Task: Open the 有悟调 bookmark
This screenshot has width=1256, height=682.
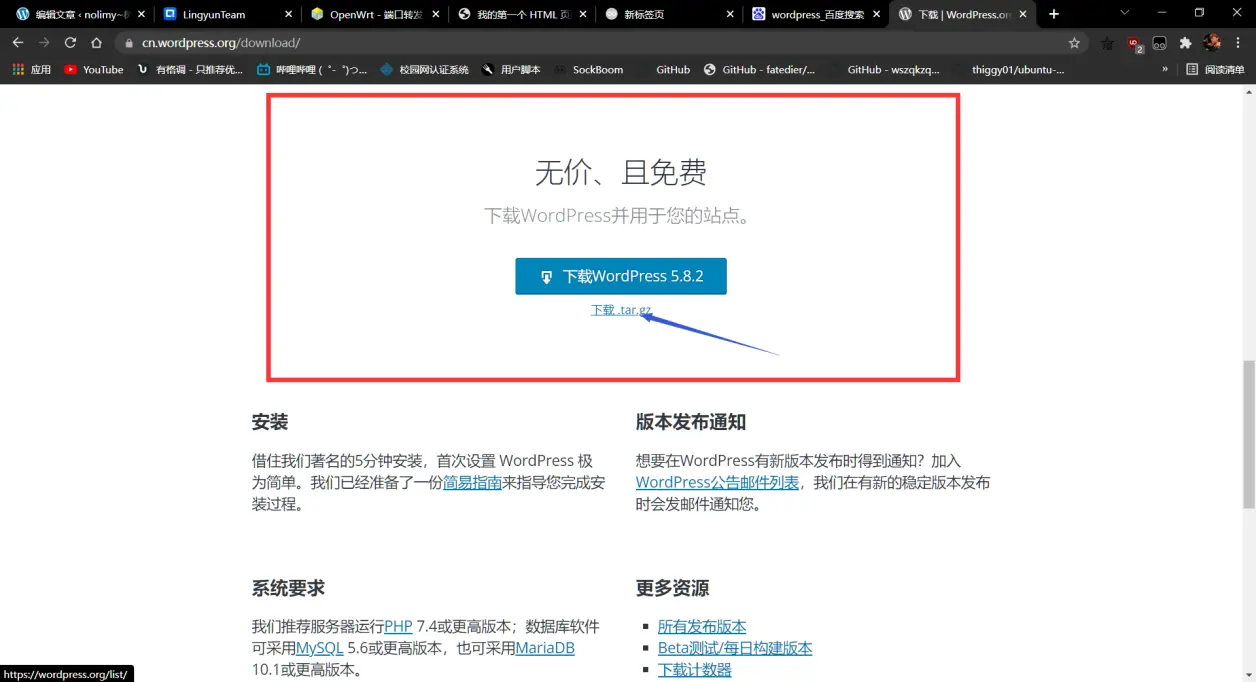Action: click(x=190, y=70)
